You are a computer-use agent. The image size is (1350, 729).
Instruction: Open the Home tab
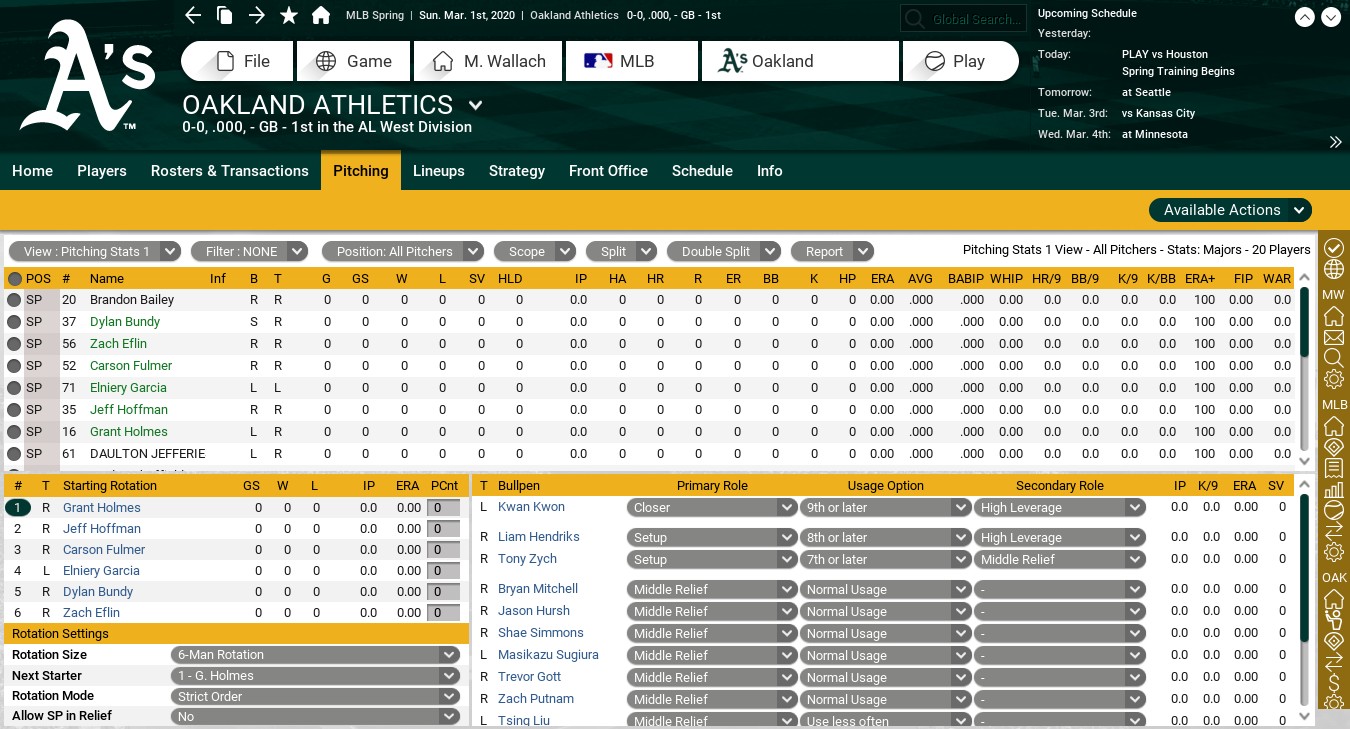pyautogui.click(x=32, y=171)
